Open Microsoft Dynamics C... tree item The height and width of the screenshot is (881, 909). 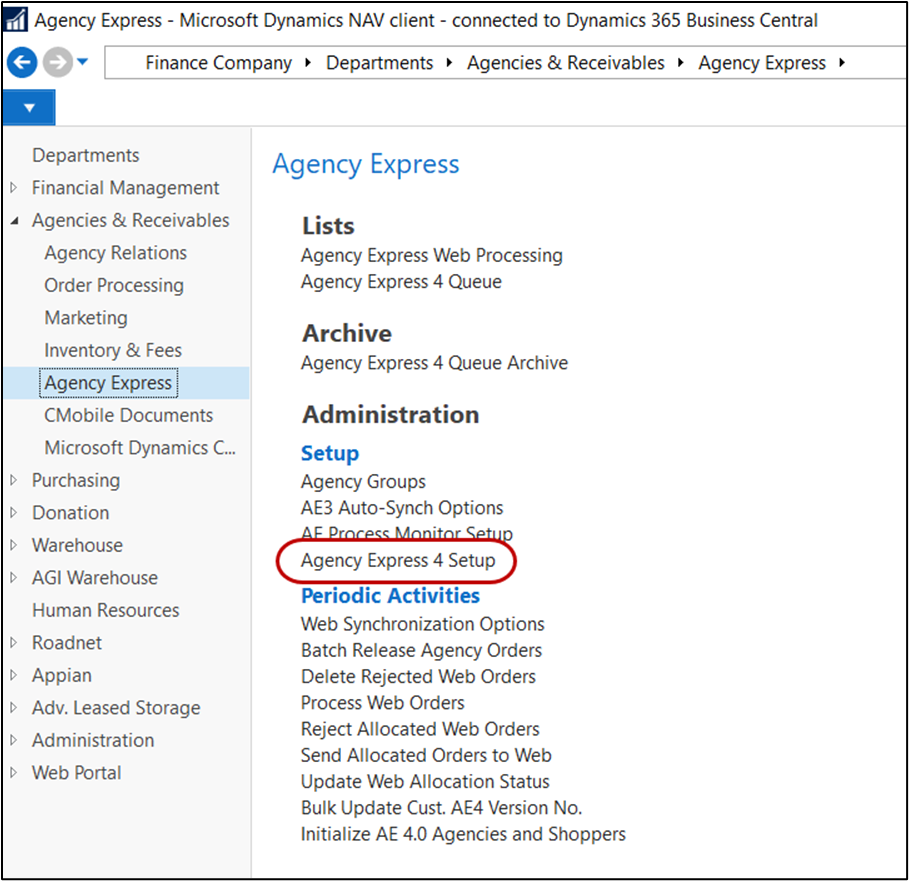140,447
